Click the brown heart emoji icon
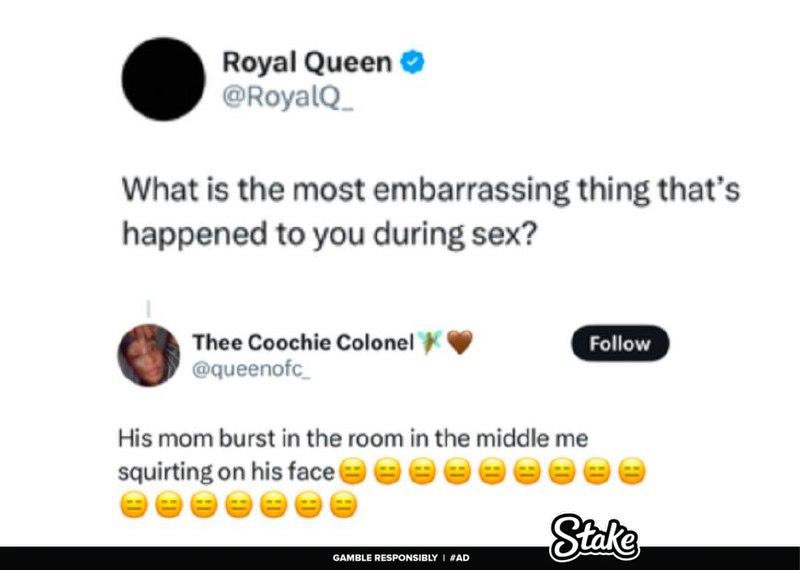Image resolution: width=800 pixels, height=570 pixels. [x=460, y=342]
